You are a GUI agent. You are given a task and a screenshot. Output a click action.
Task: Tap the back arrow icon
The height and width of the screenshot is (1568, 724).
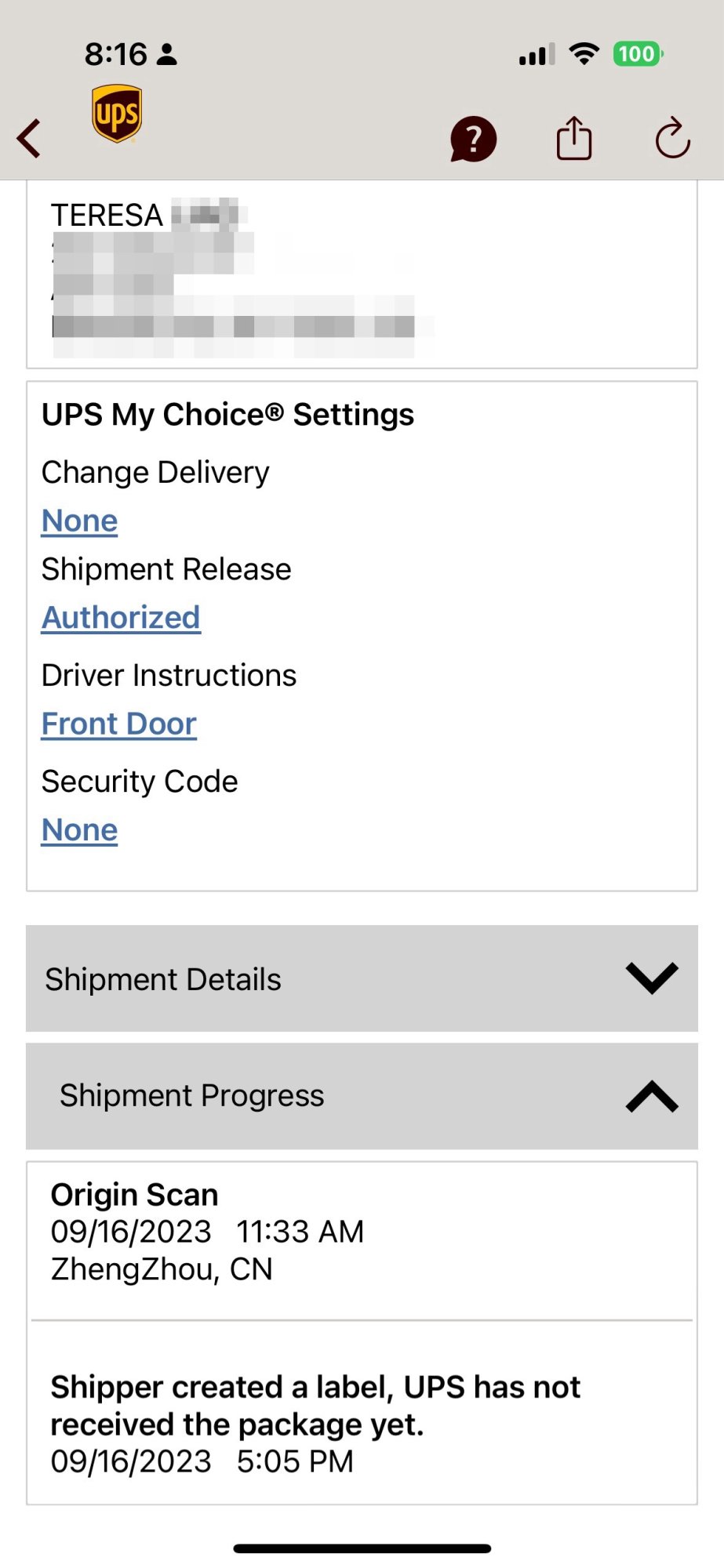pos(30,139)
